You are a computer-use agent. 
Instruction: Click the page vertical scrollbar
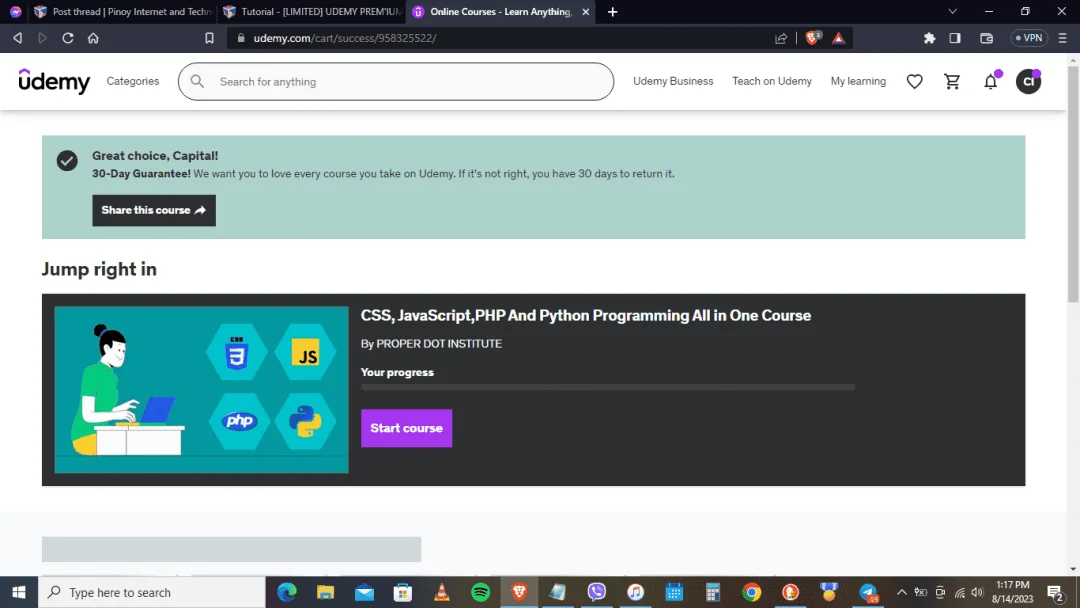click(x=1073, y=183)
